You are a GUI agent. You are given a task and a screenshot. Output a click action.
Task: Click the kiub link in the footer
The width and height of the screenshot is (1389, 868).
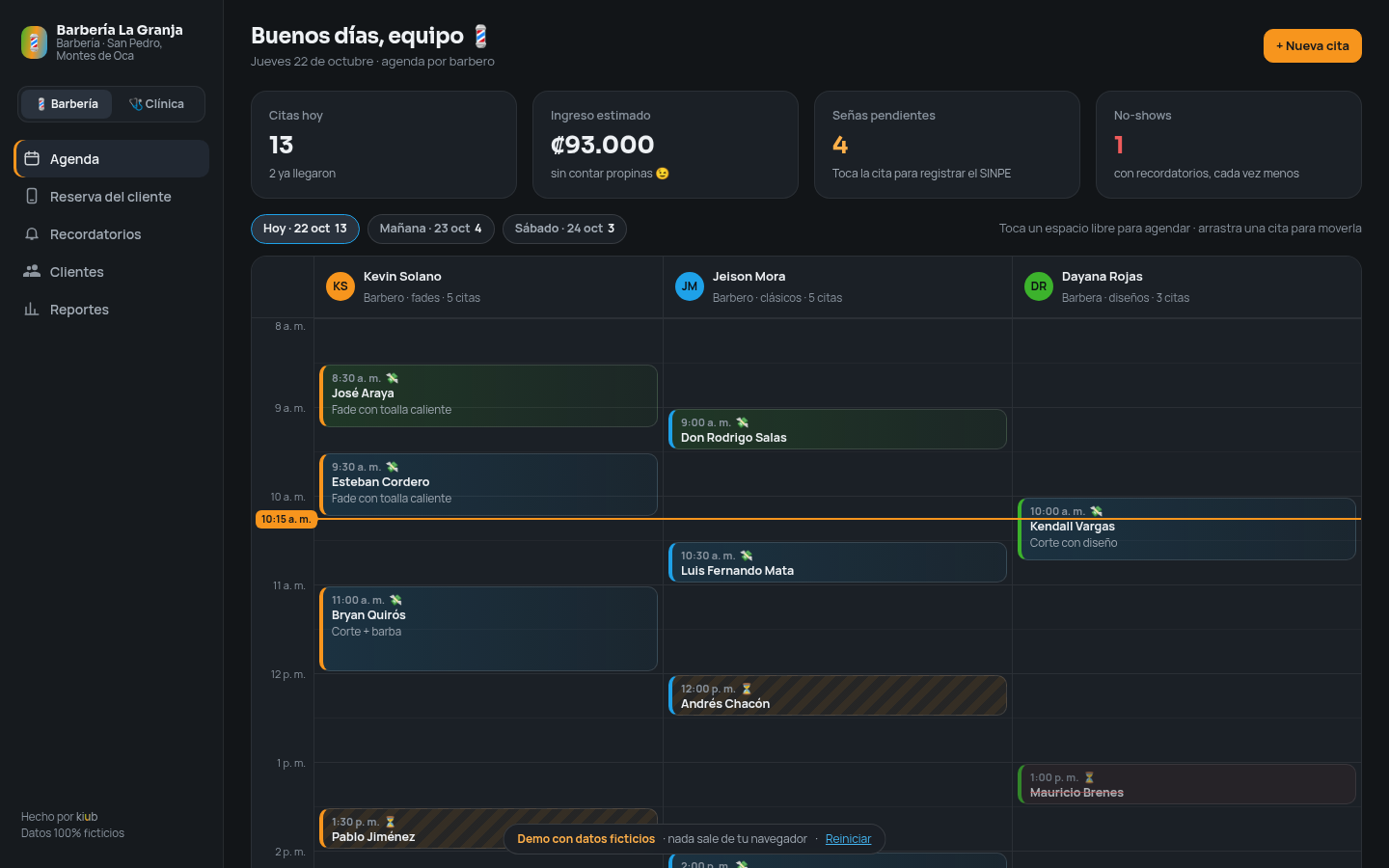point(87,817)
